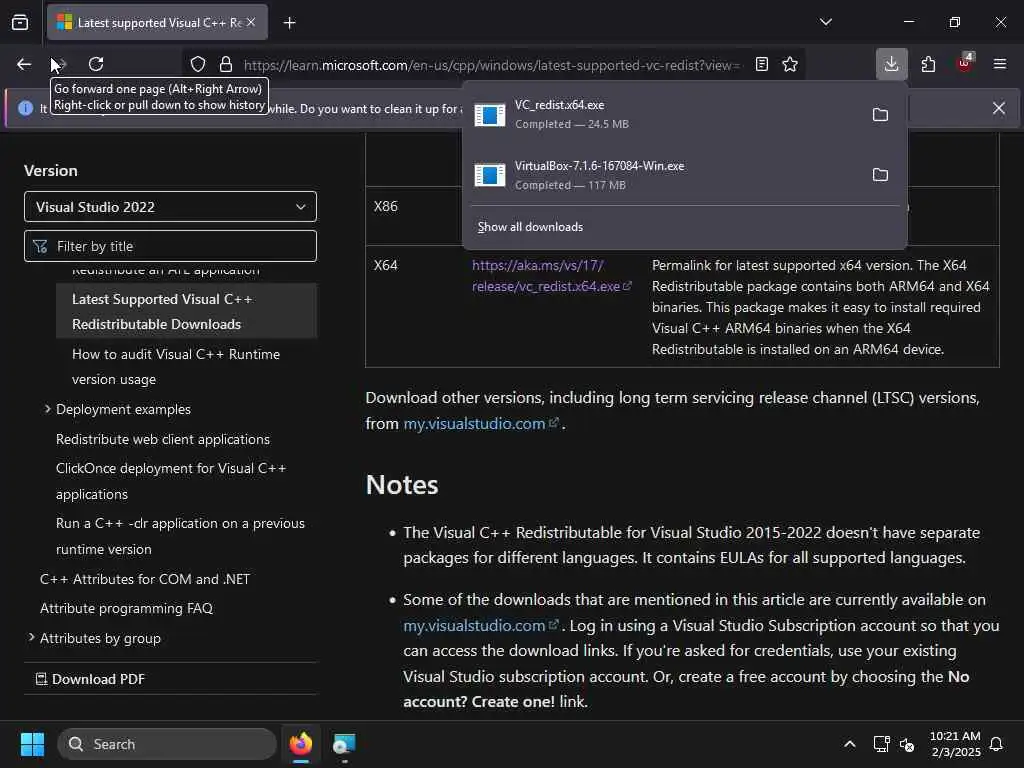Dismiss the notification bar

(x=999, y=108)
